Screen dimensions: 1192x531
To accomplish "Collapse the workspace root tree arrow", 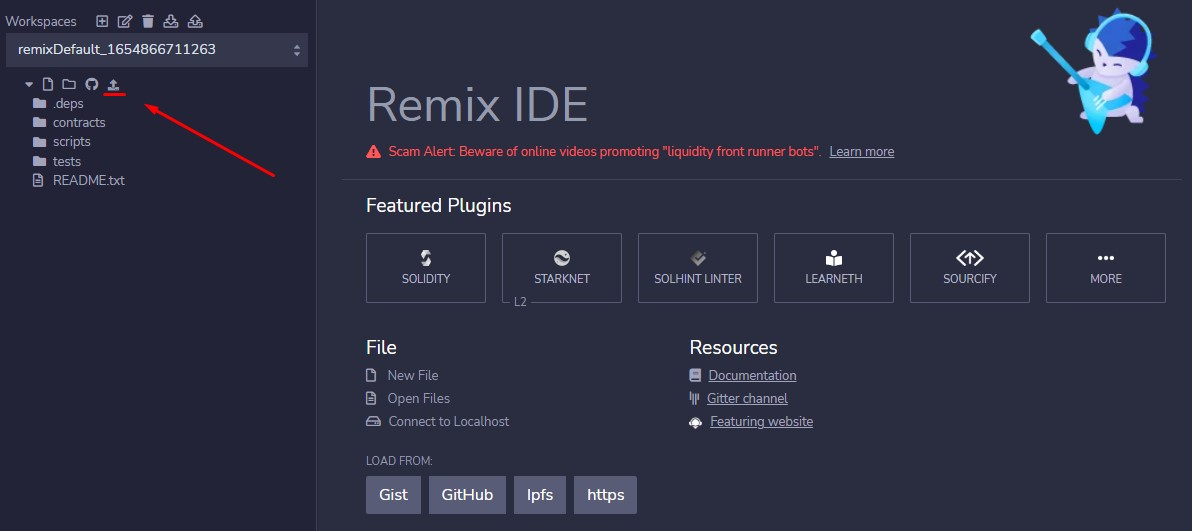I will (29, 84).
